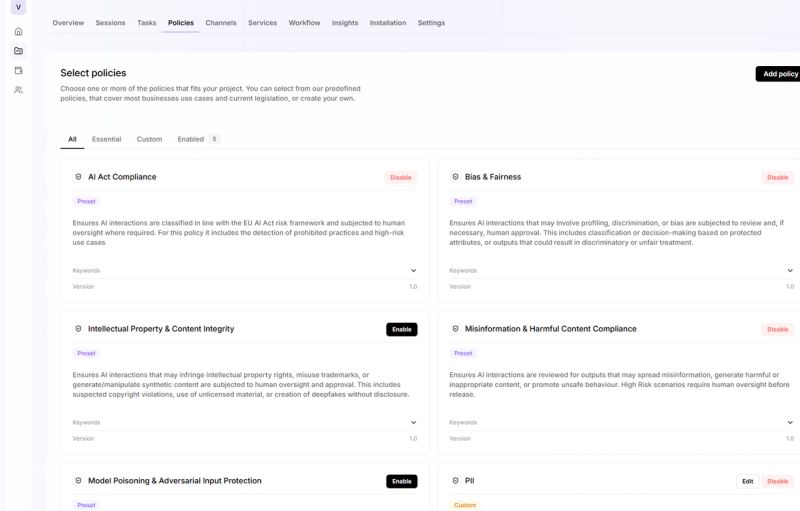
Task: Click the Preset tag on AI Act Compliance
Action: 86,201
